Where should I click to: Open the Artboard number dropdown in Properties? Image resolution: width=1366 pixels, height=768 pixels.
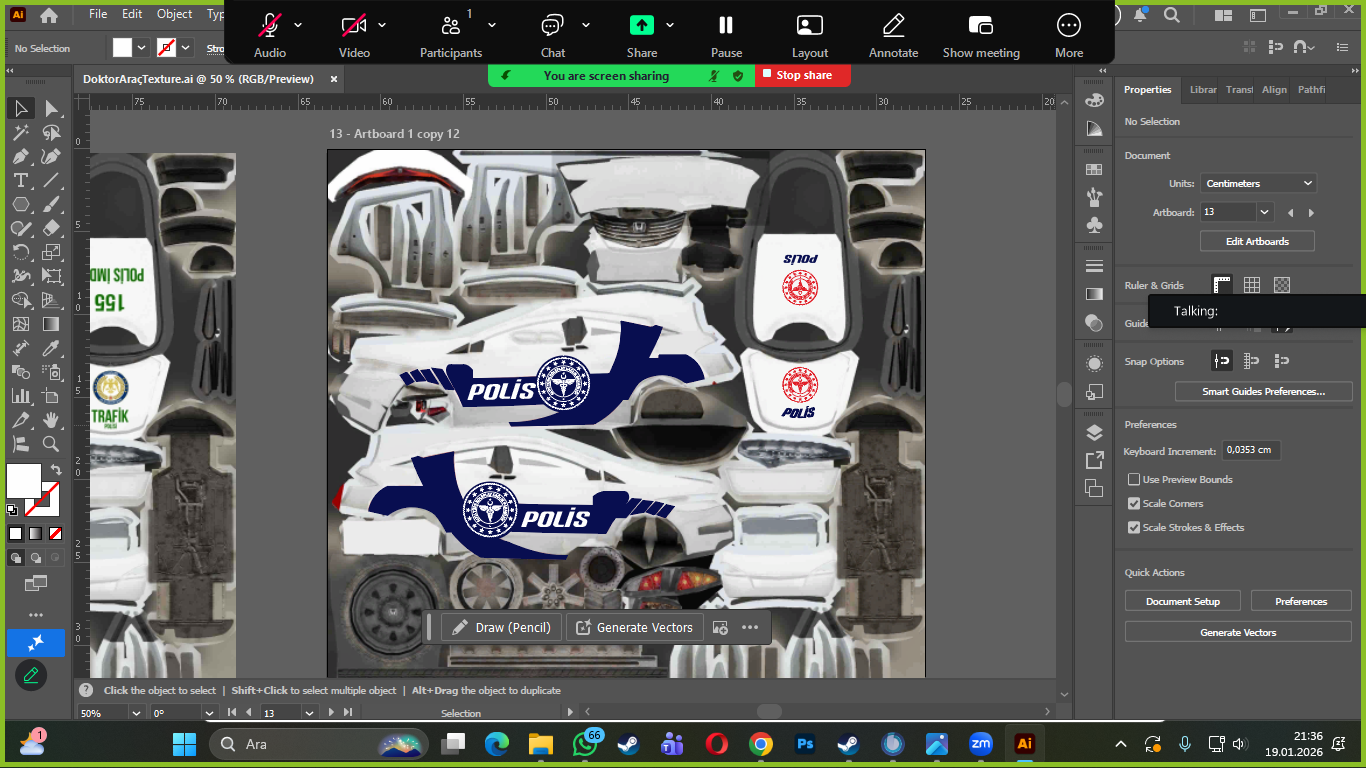[1265, 212]
